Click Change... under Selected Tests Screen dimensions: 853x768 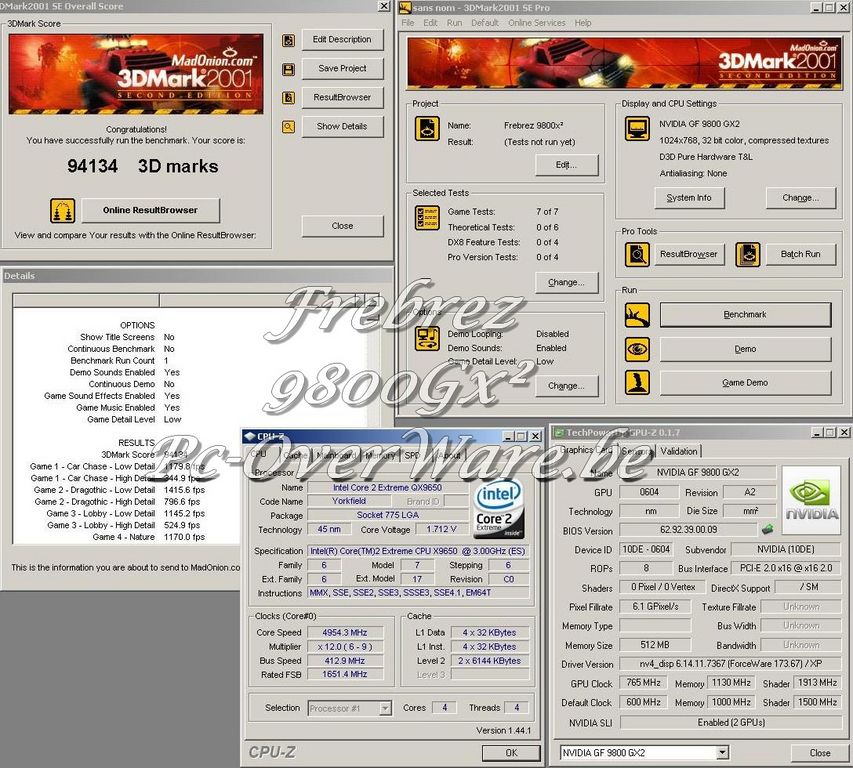click(x=566, y=283)
